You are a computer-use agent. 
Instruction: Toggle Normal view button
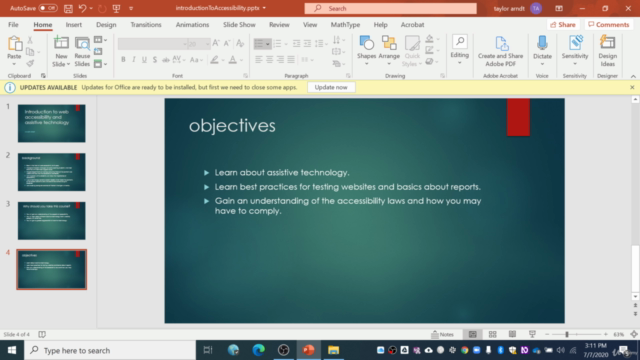(473, 334)
